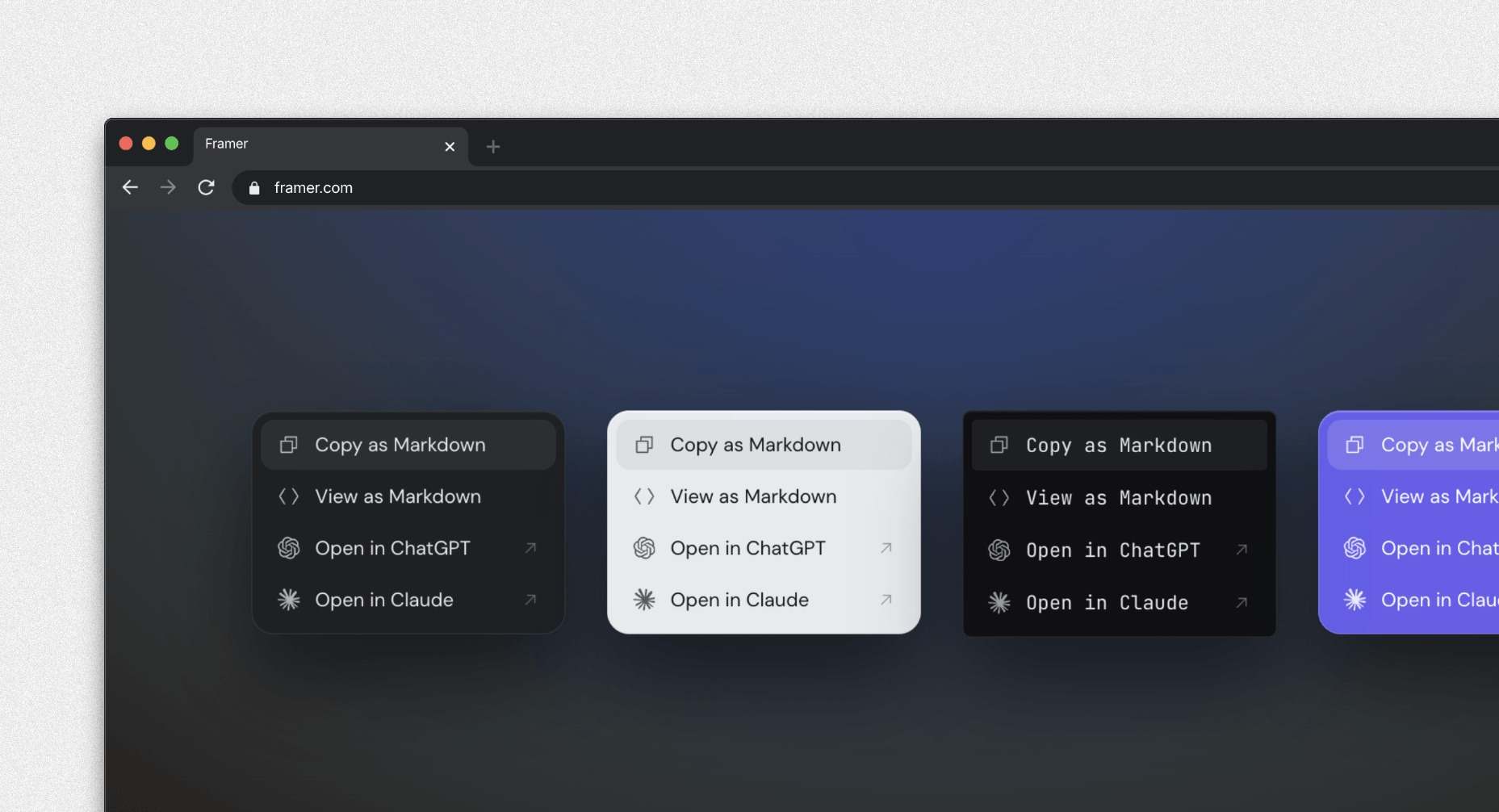The width and height of the screenshot is (1499, 812).
Task: Pick Open in ChatGPT in black monospace menu
Action: [x=1120, y=550]
